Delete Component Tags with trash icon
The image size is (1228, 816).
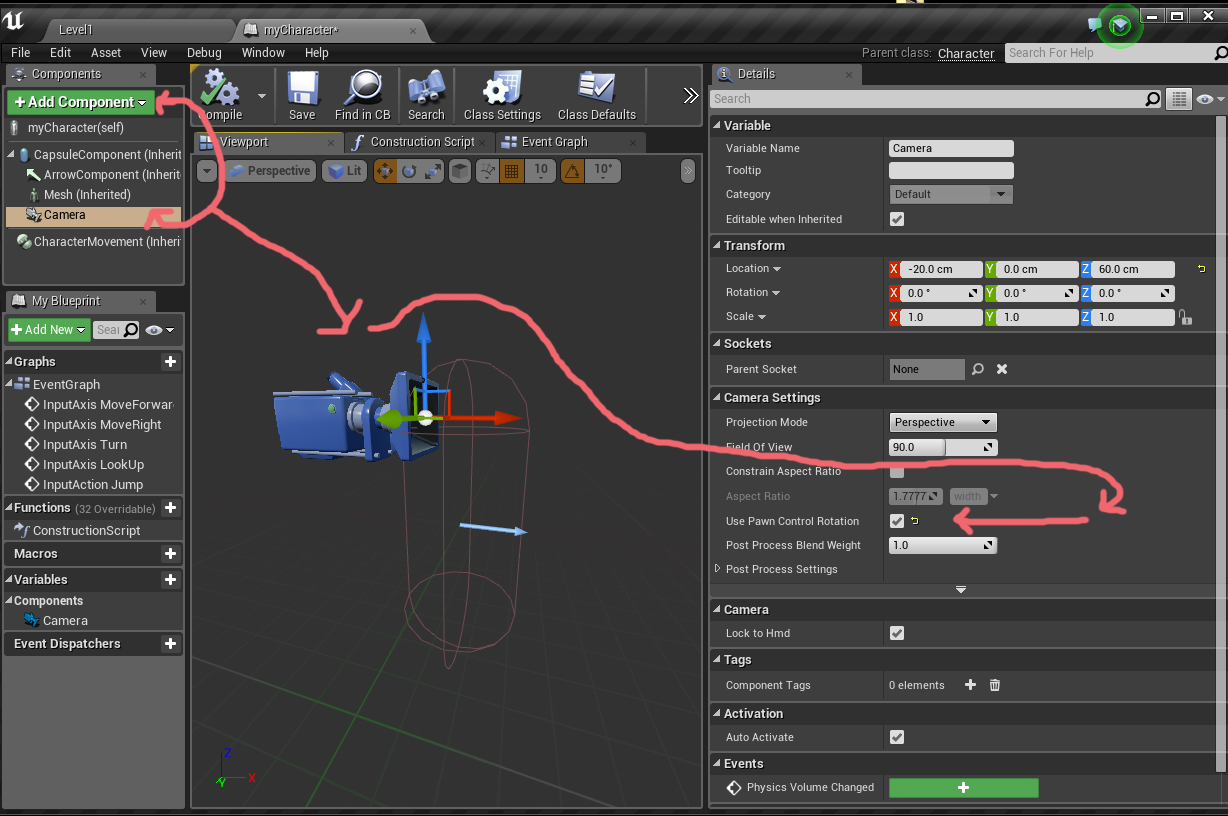tap(995, 685)
